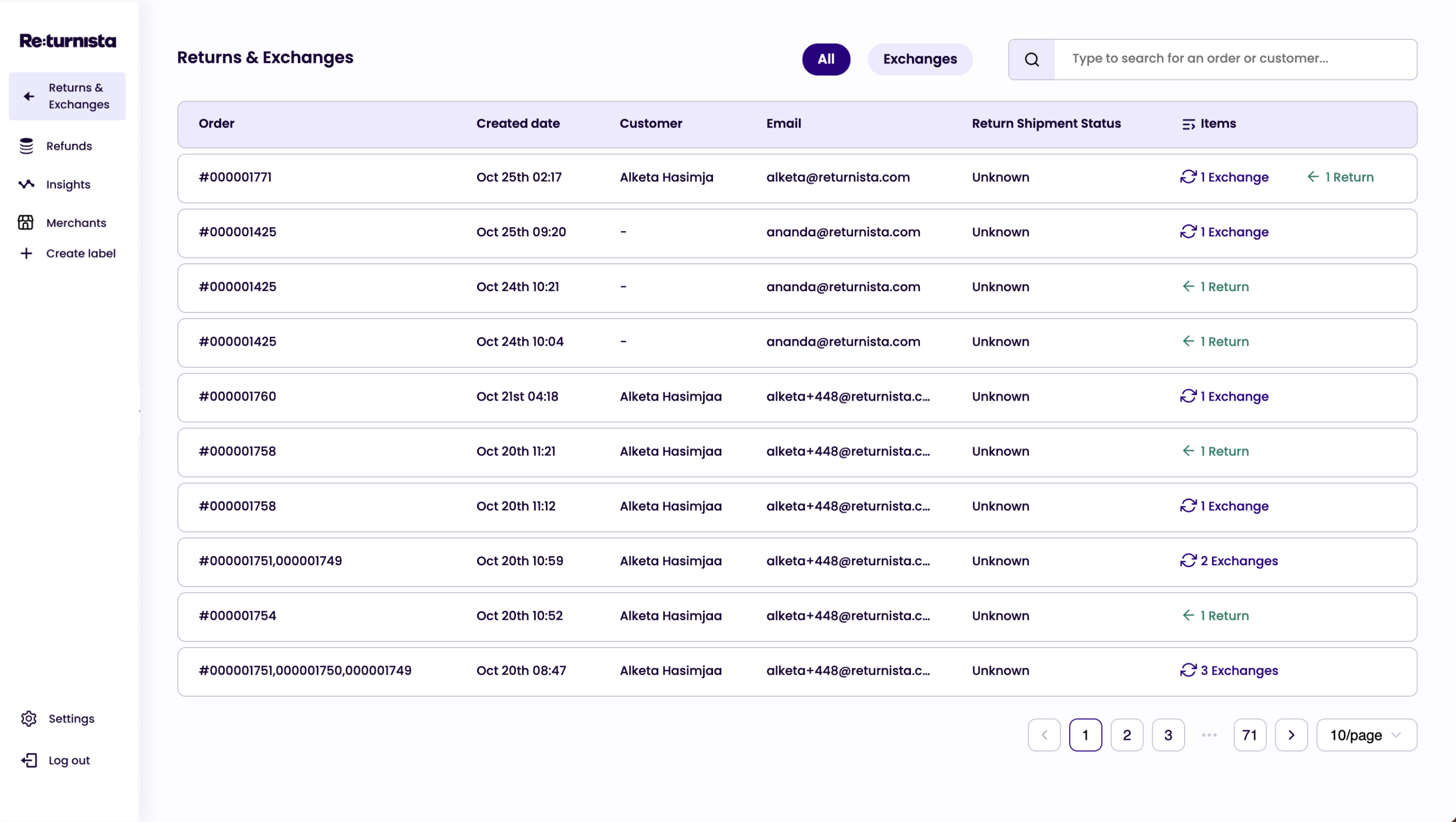Click the exchange arrows icon on order #000001760
This screenshot has height=822, width=1456.
[1188, 396]
